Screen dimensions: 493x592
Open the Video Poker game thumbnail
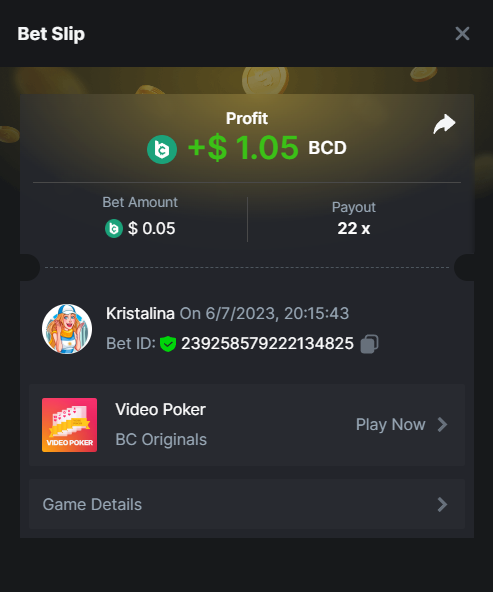point(69,425)
